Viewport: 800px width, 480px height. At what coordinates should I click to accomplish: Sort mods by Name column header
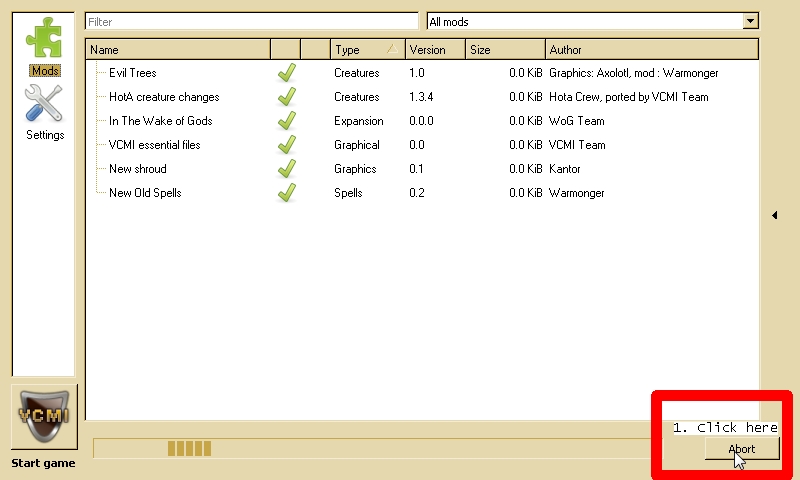tap(178, 50)
